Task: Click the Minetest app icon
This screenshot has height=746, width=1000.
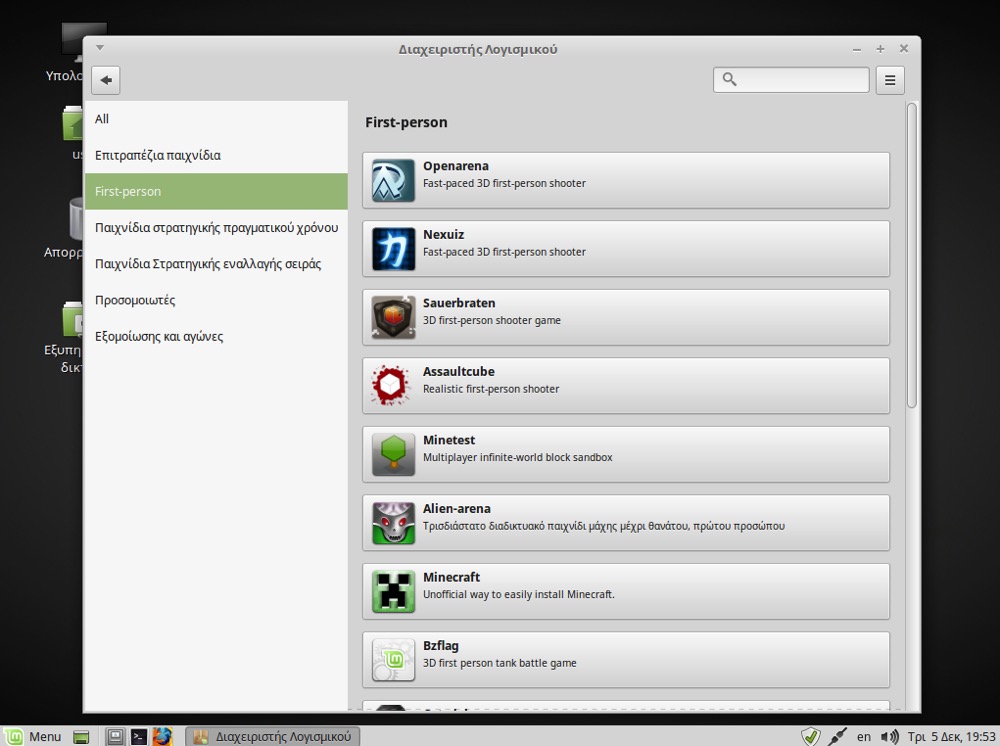Action: [x=393, y=454]
